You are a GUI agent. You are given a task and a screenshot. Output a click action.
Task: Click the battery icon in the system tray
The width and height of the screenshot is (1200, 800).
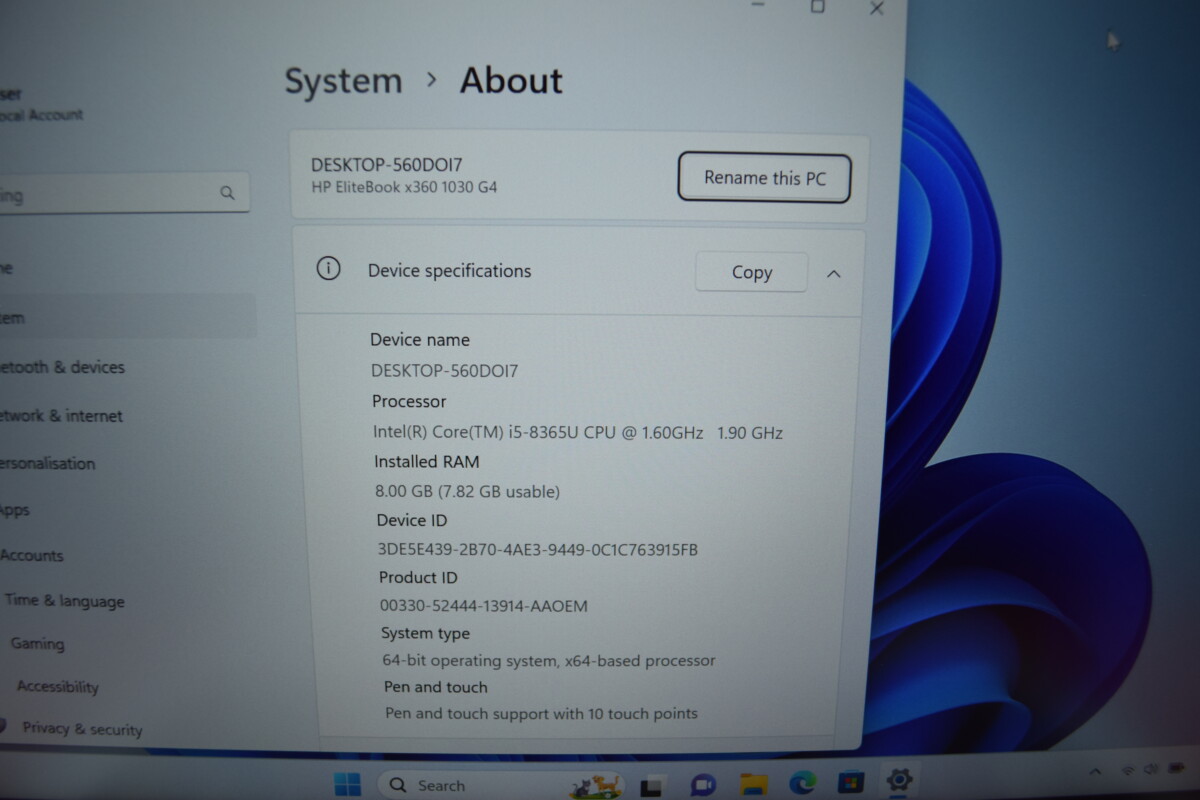(x=1176, y=768)
